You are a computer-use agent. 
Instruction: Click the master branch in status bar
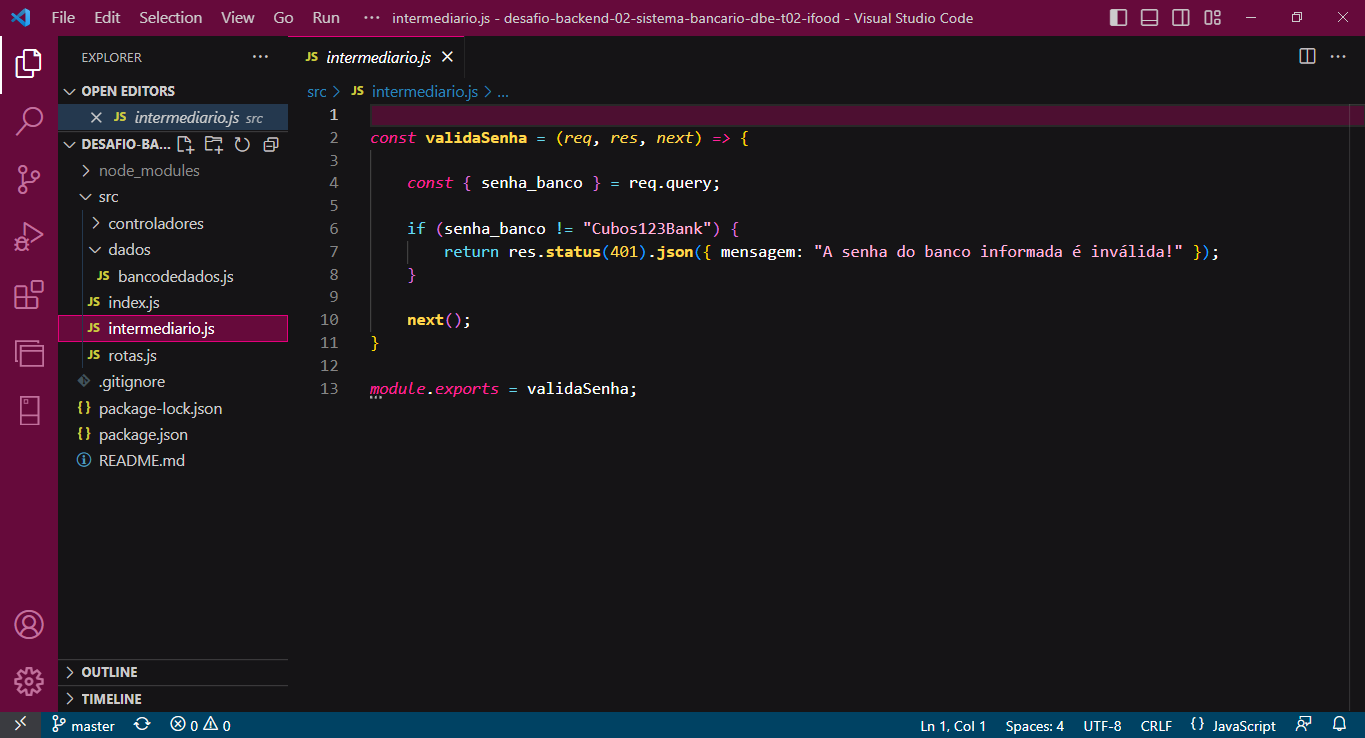tap(84, 725)
